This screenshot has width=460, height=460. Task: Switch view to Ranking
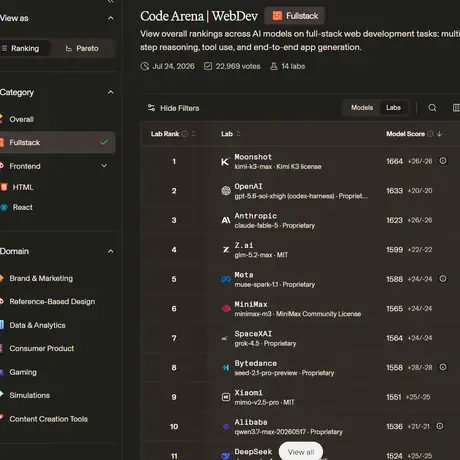click(24, 48)
